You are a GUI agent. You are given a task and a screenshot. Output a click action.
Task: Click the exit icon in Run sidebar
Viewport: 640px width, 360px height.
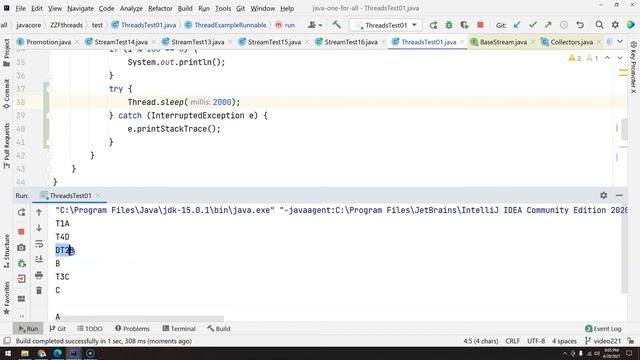point(22,279)
